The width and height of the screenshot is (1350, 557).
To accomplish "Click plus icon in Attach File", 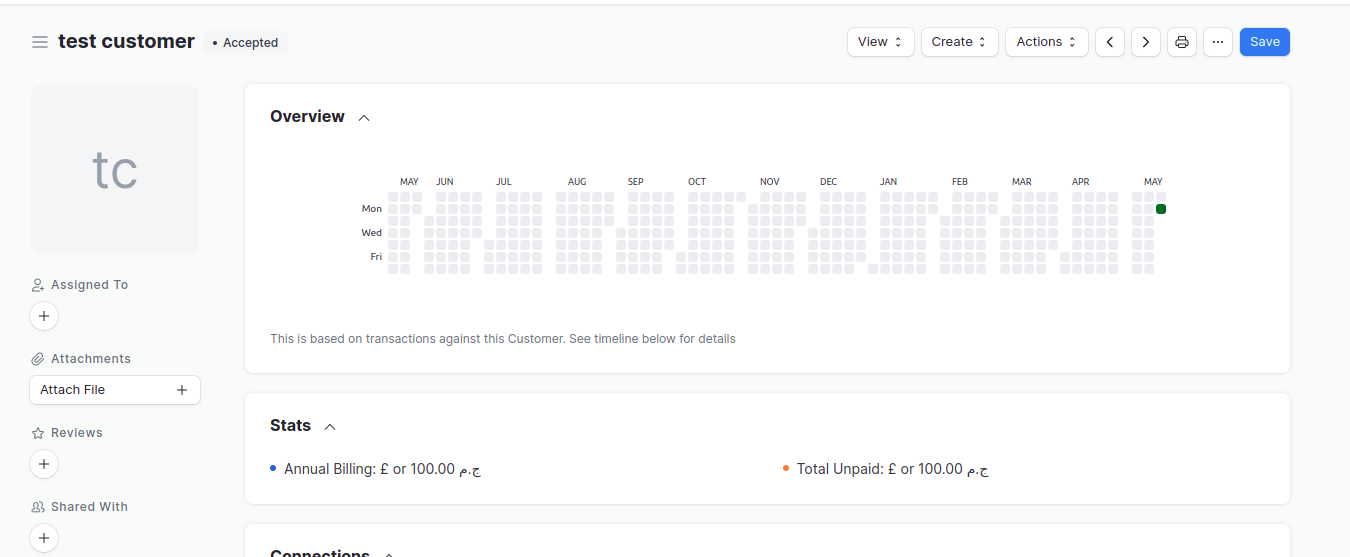I will 182,390.
